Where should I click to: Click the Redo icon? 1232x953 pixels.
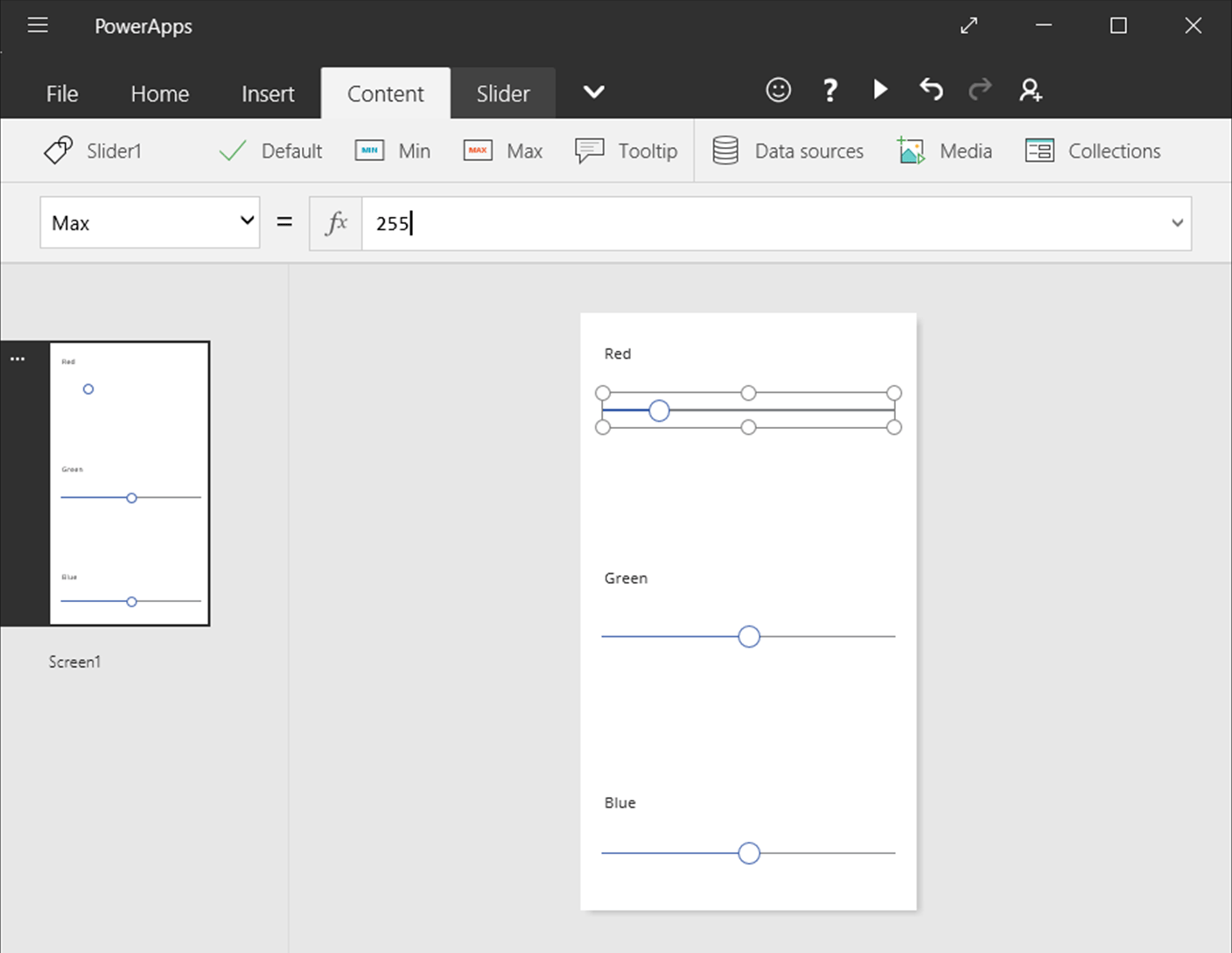click(x=979, y=90)
